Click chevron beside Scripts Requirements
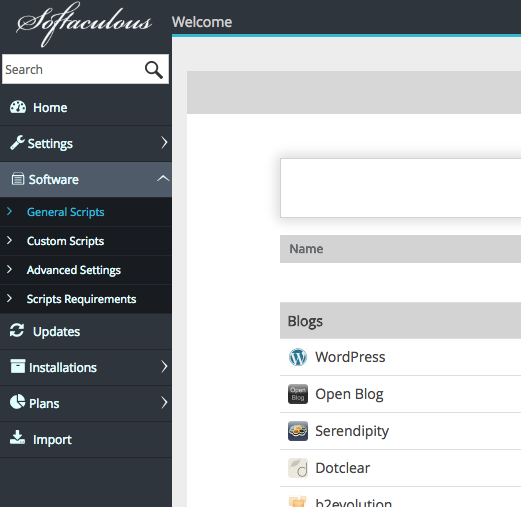The width and height of the screenshot is (521, 507). [x=9, y=298]
